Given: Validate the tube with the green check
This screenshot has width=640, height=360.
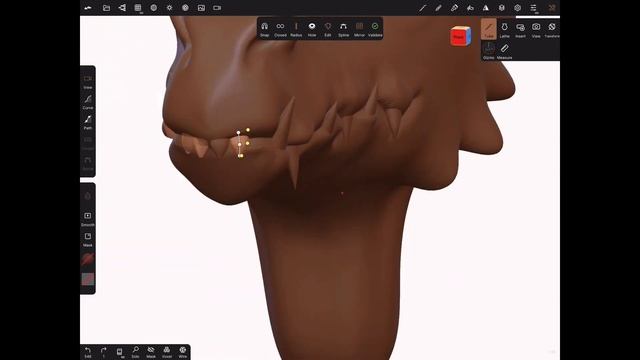Looking at the screenshot, I should [375, 29].
